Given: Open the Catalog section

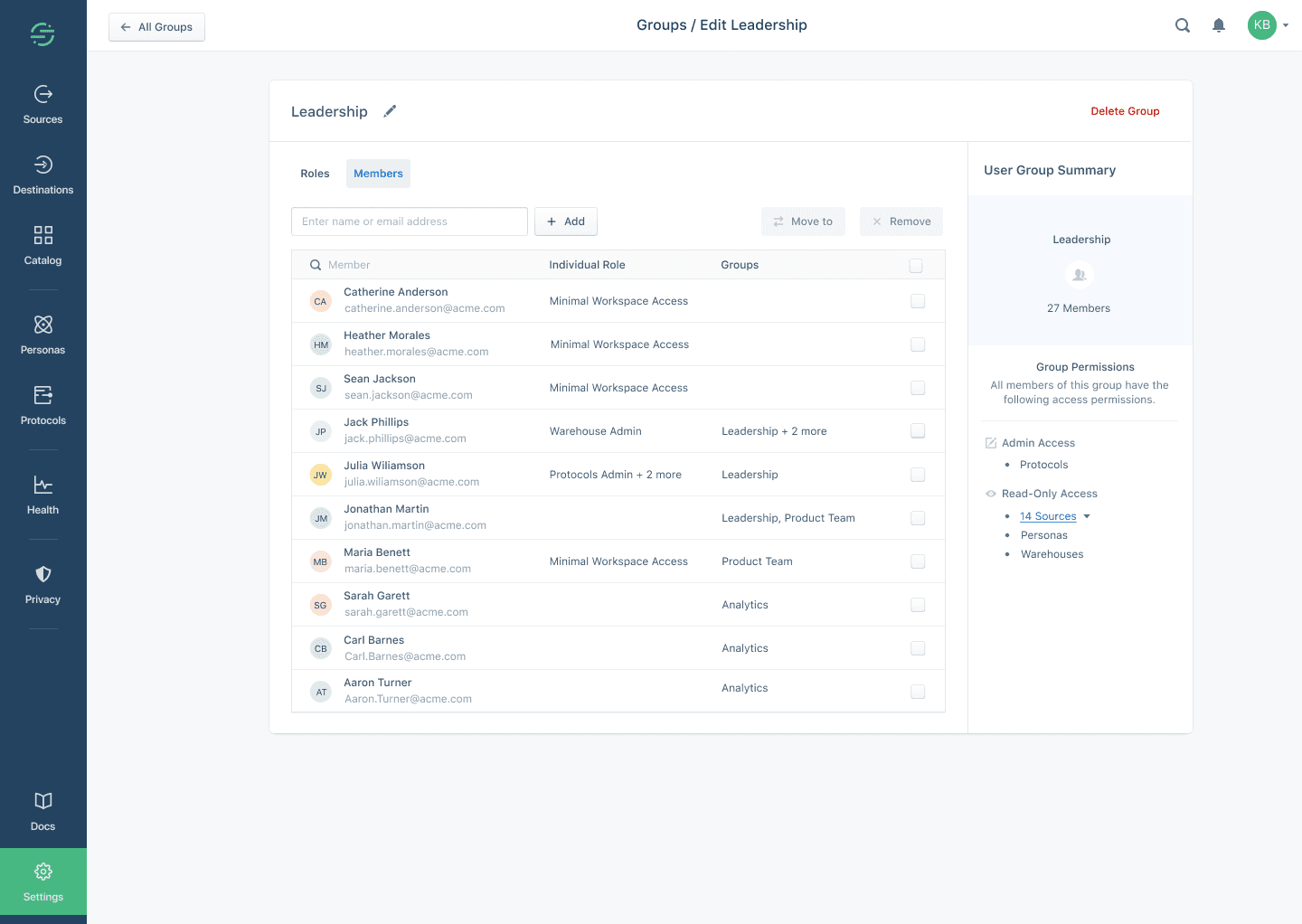Looking at the screenshot, I should (x=42, y=244).
